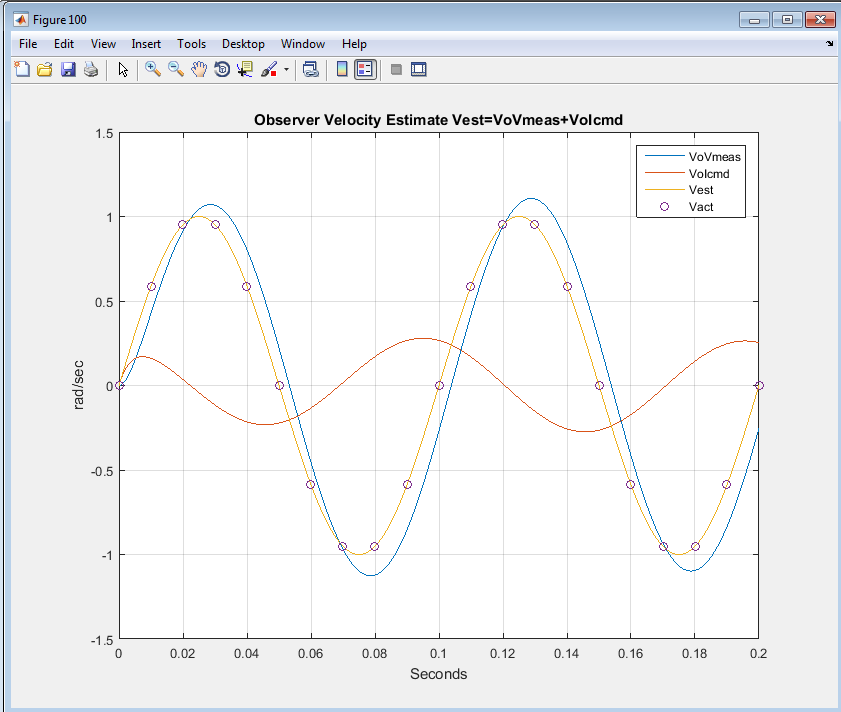This screenshot has height=712, width=841.
Task: Click the plot title Observer Velocity Estimate
Action: [x=438, y=120]
